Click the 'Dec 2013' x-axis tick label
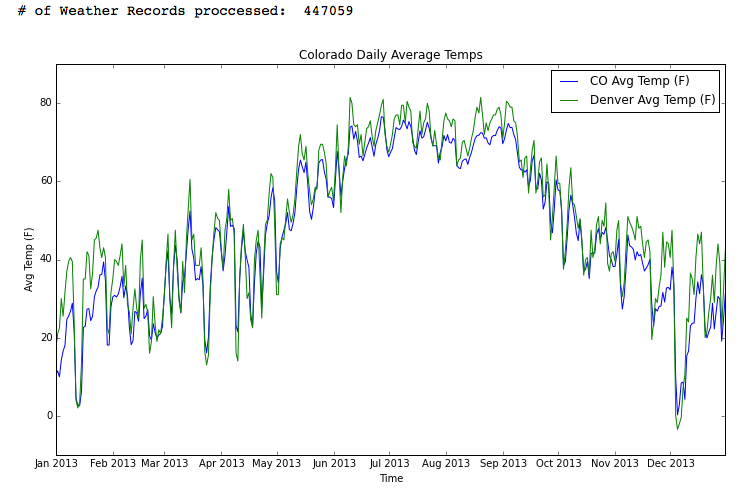 pos(671,463)
